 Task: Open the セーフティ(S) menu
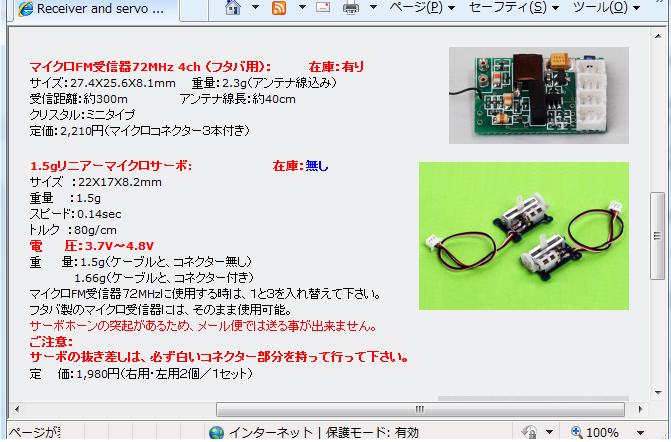coord(514,7)
